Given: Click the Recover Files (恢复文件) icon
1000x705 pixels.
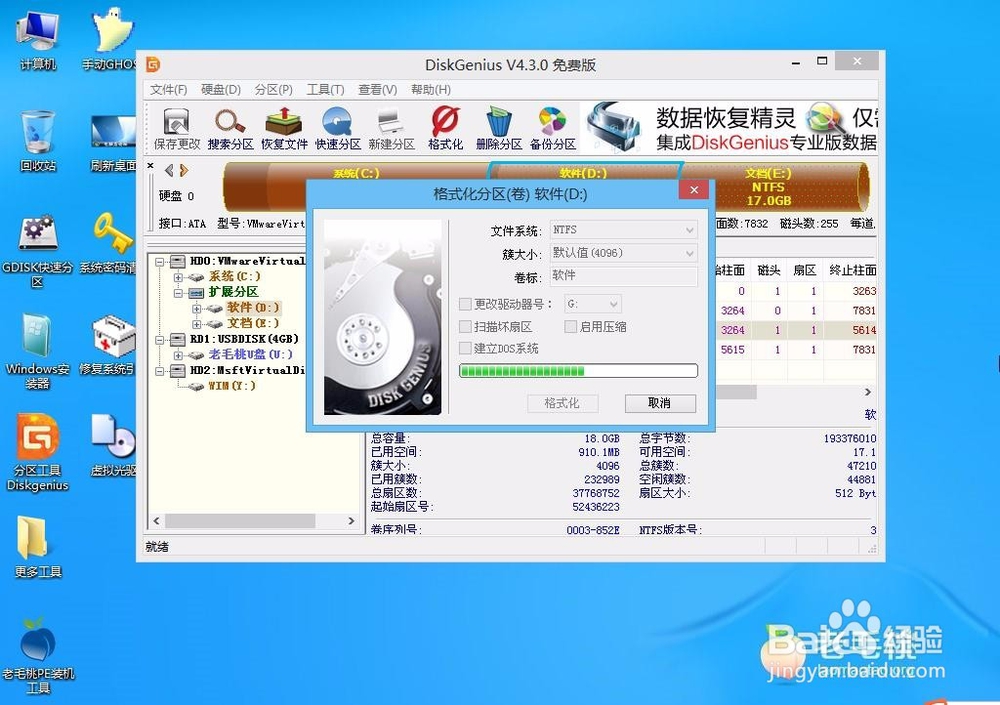Looking at the screenshot, I should pyautogui.click(x=284, y=128).
